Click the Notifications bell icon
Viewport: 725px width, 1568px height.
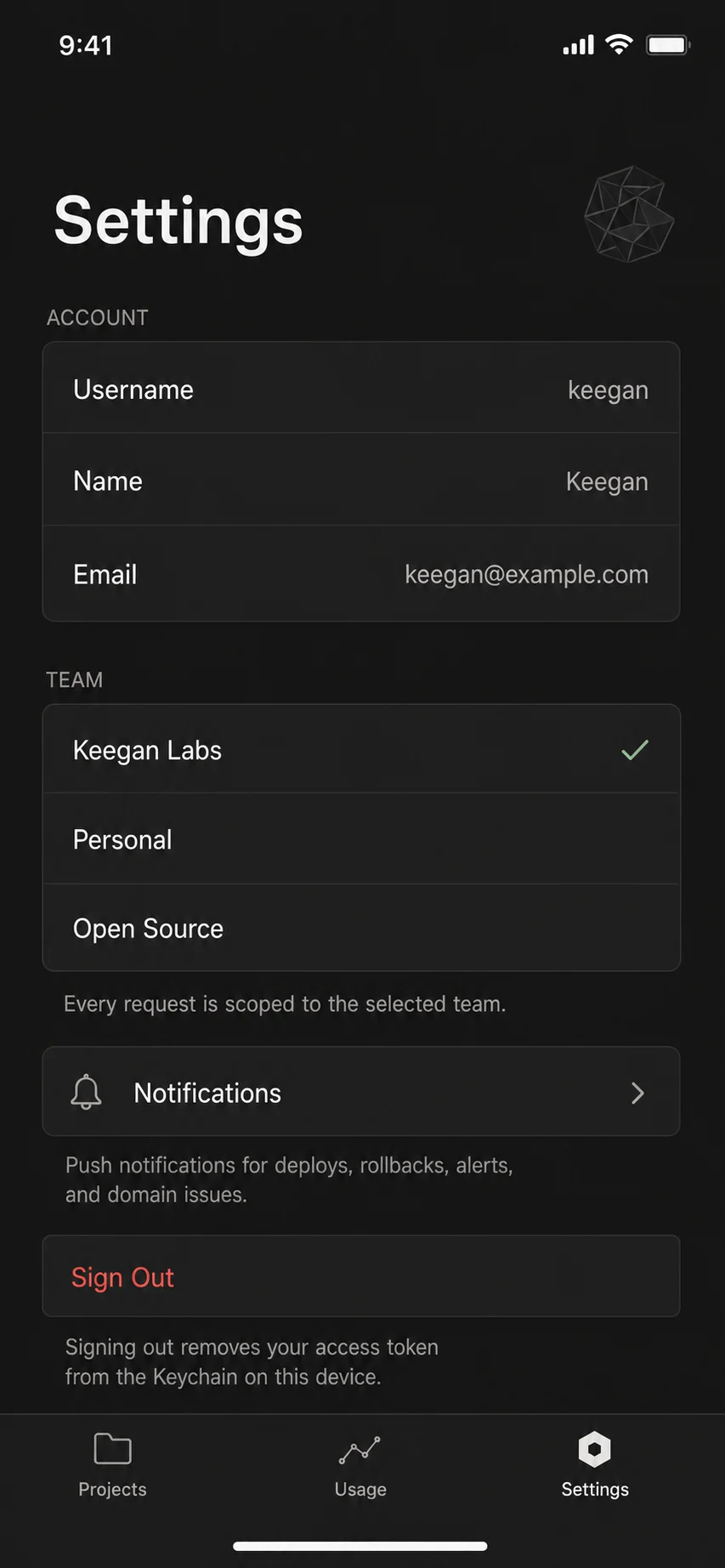tap(86, 1092)
